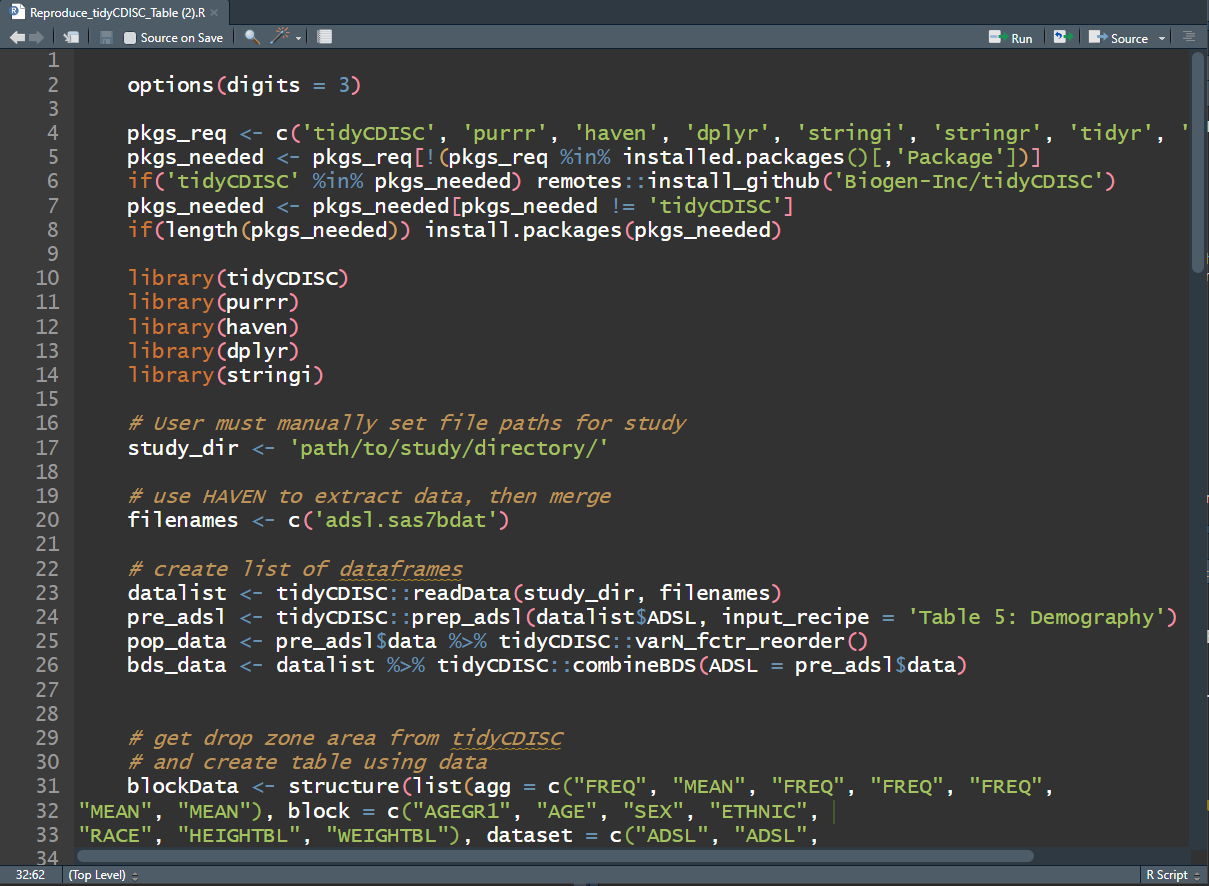Open the Compile Report notebook icon
Viewport: 1209px width, 886px height.
pos(325,37)
